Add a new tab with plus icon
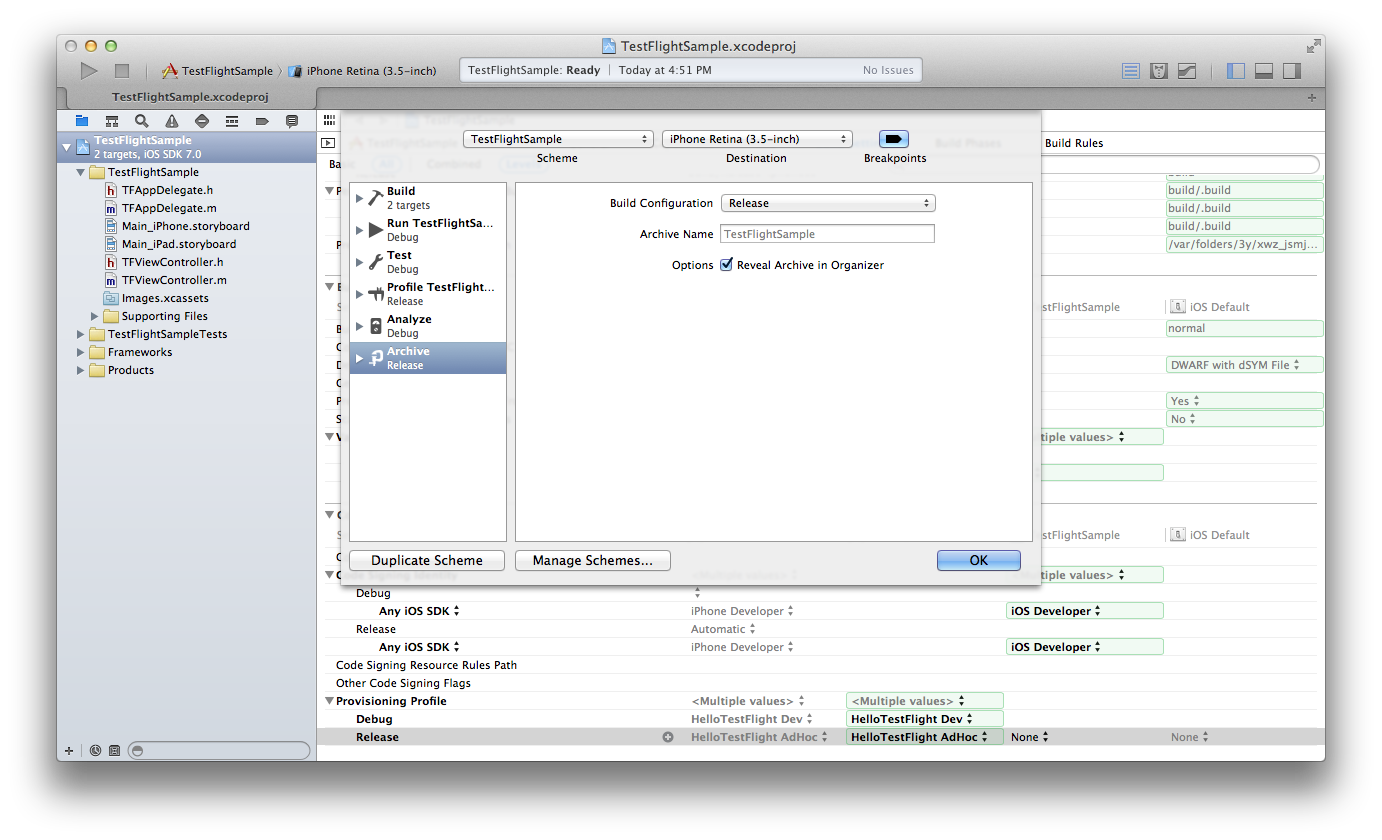The height and width of the screenshot is (840, 1382). pyautogui.click(x=1312, y=97)
